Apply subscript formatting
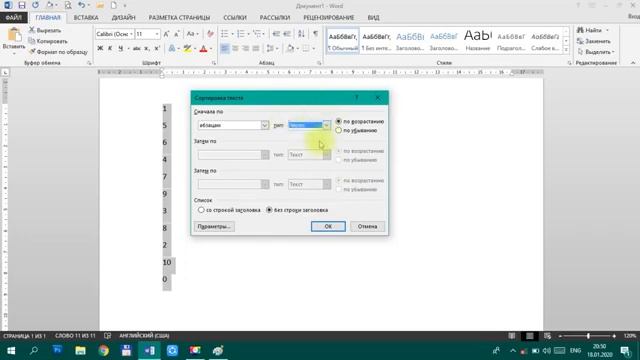 coord(147,49)
